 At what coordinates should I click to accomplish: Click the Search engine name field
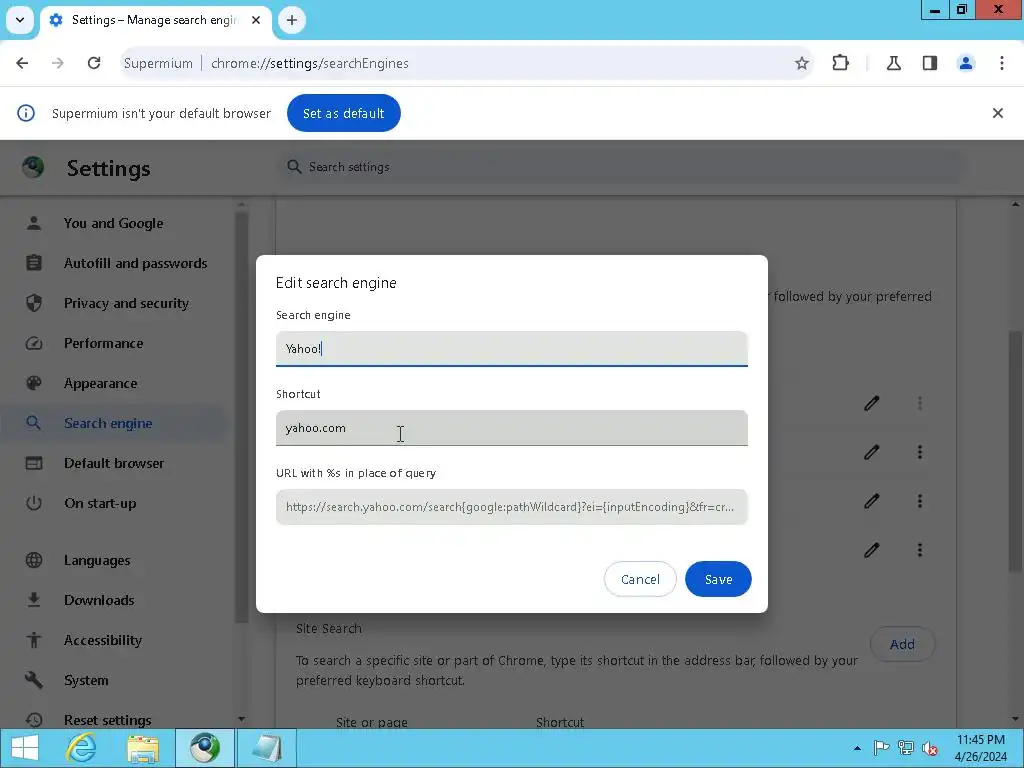point(511,349)
